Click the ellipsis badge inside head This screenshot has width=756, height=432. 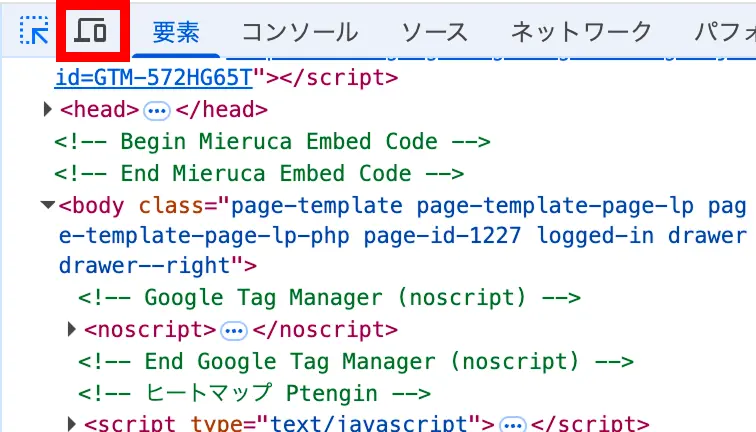point(157,111)
